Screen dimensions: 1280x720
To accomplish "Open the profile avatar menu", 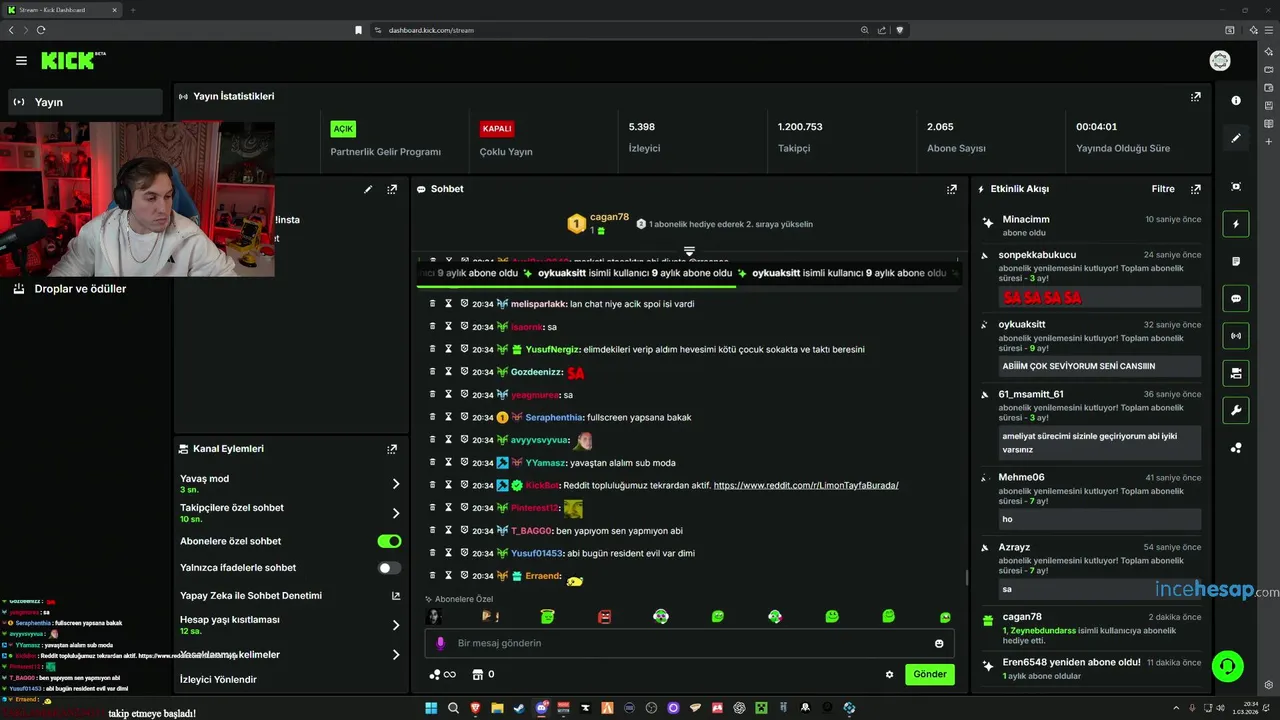I will pos(1220,61).
